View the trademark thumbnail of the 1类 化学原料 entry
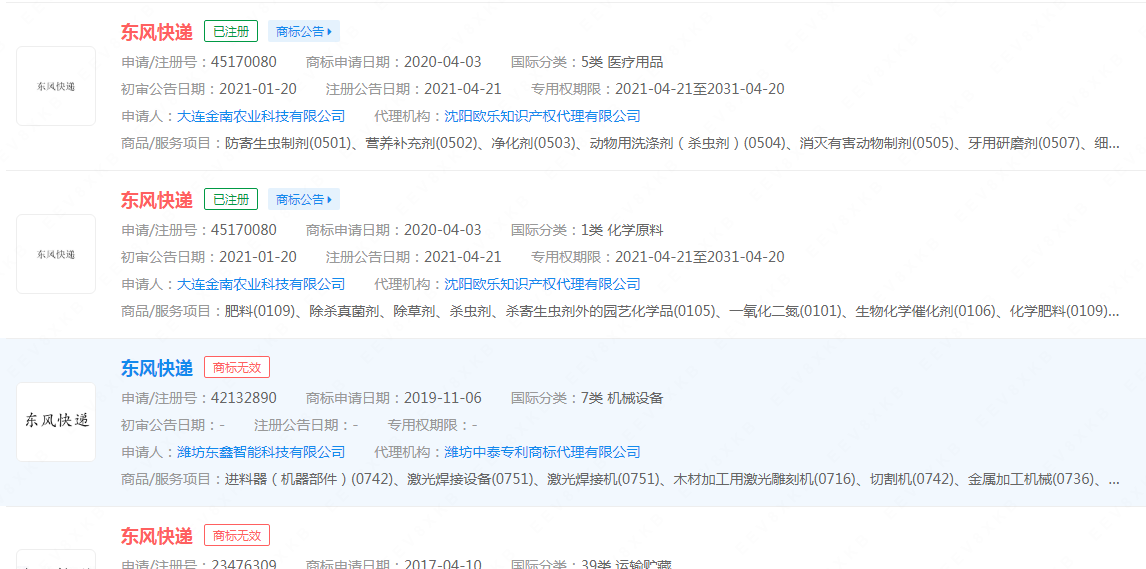 (56, 254)
